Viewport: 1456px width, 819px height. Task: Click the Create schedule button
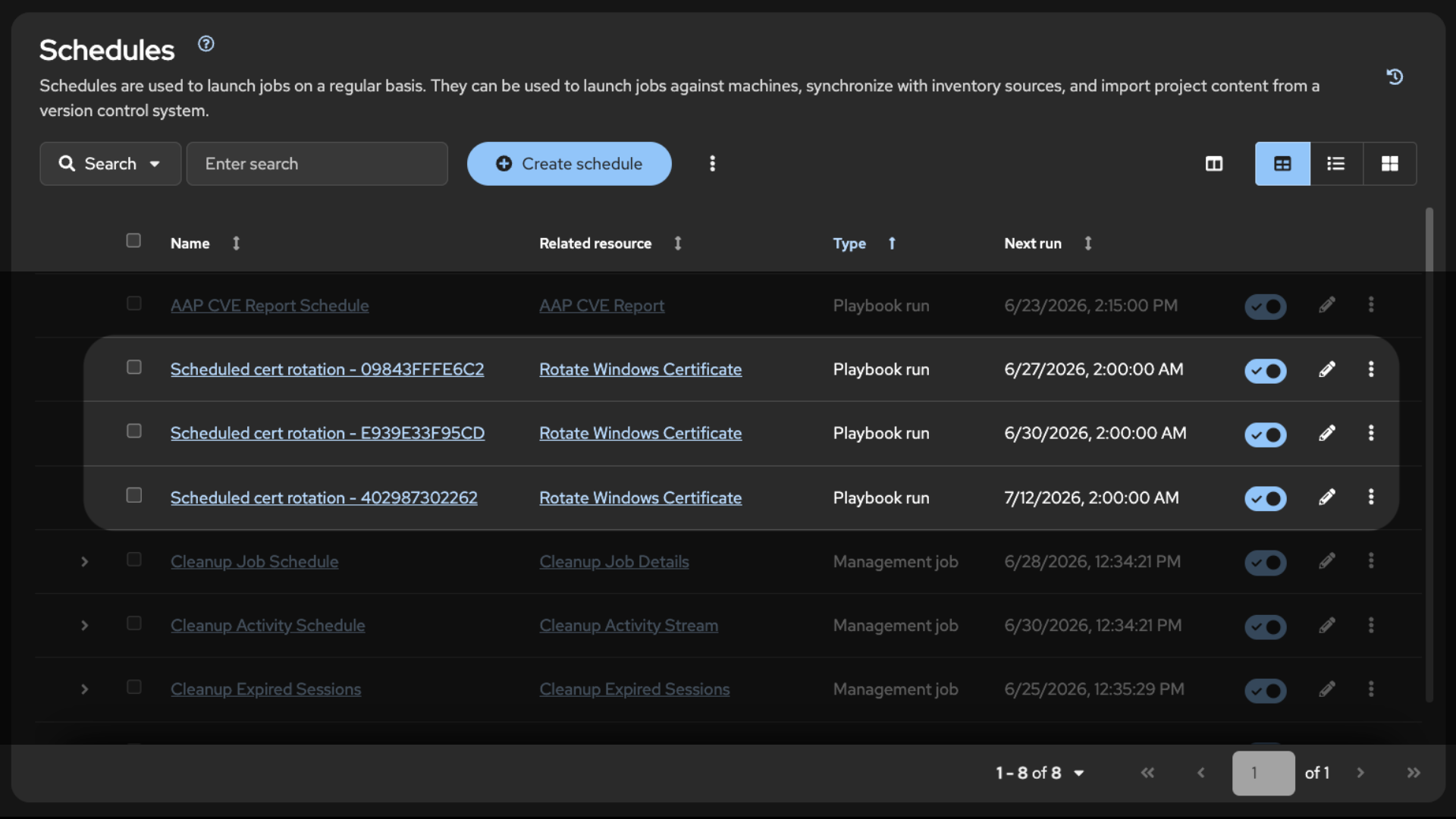click(570, 164)
